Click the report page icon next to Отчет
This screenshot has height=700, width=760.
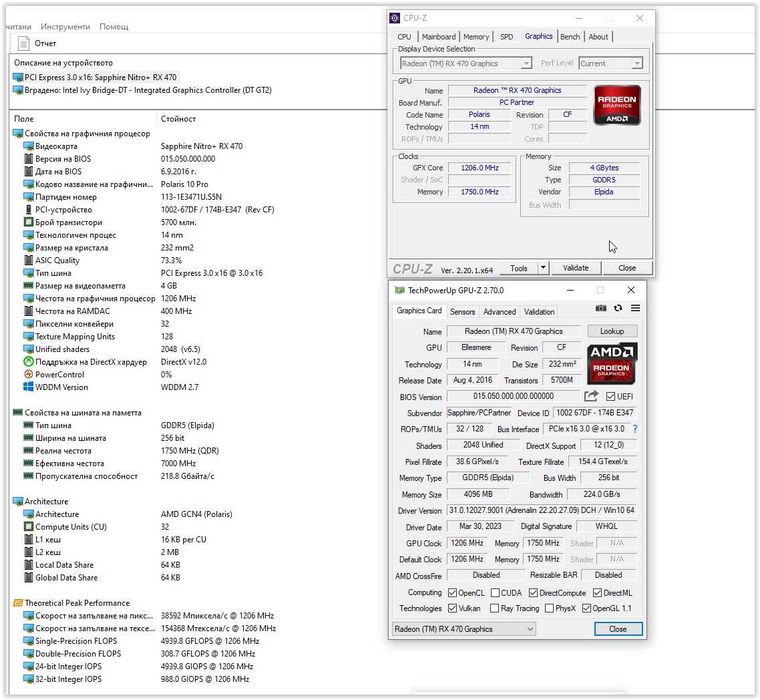click(23, 44)
